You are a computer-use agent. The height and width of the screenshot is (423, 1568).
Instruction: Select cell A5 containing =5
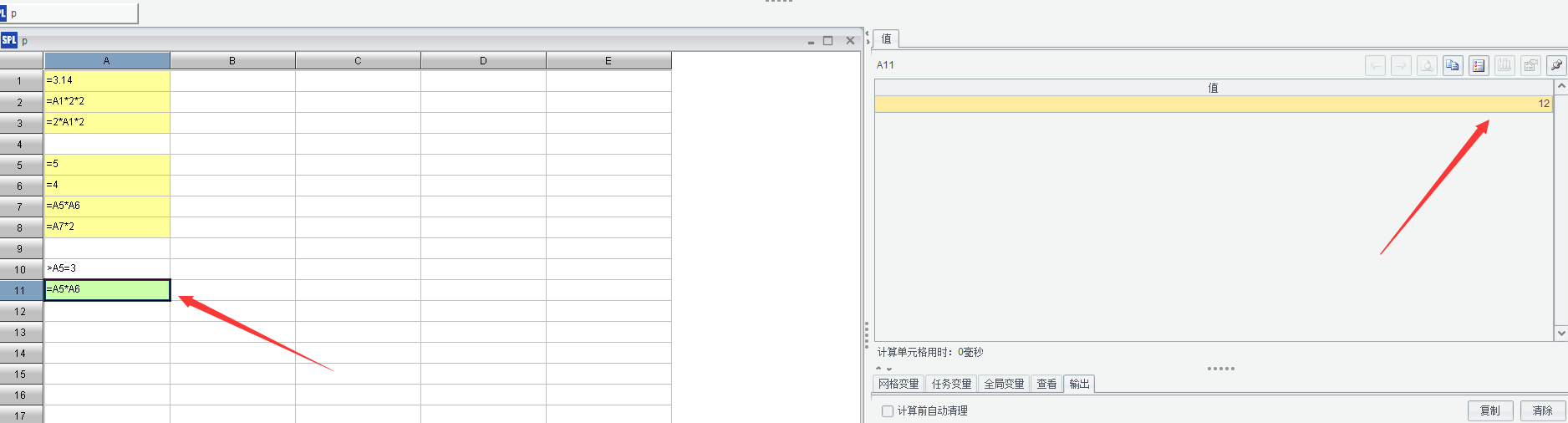coord(107,165)
